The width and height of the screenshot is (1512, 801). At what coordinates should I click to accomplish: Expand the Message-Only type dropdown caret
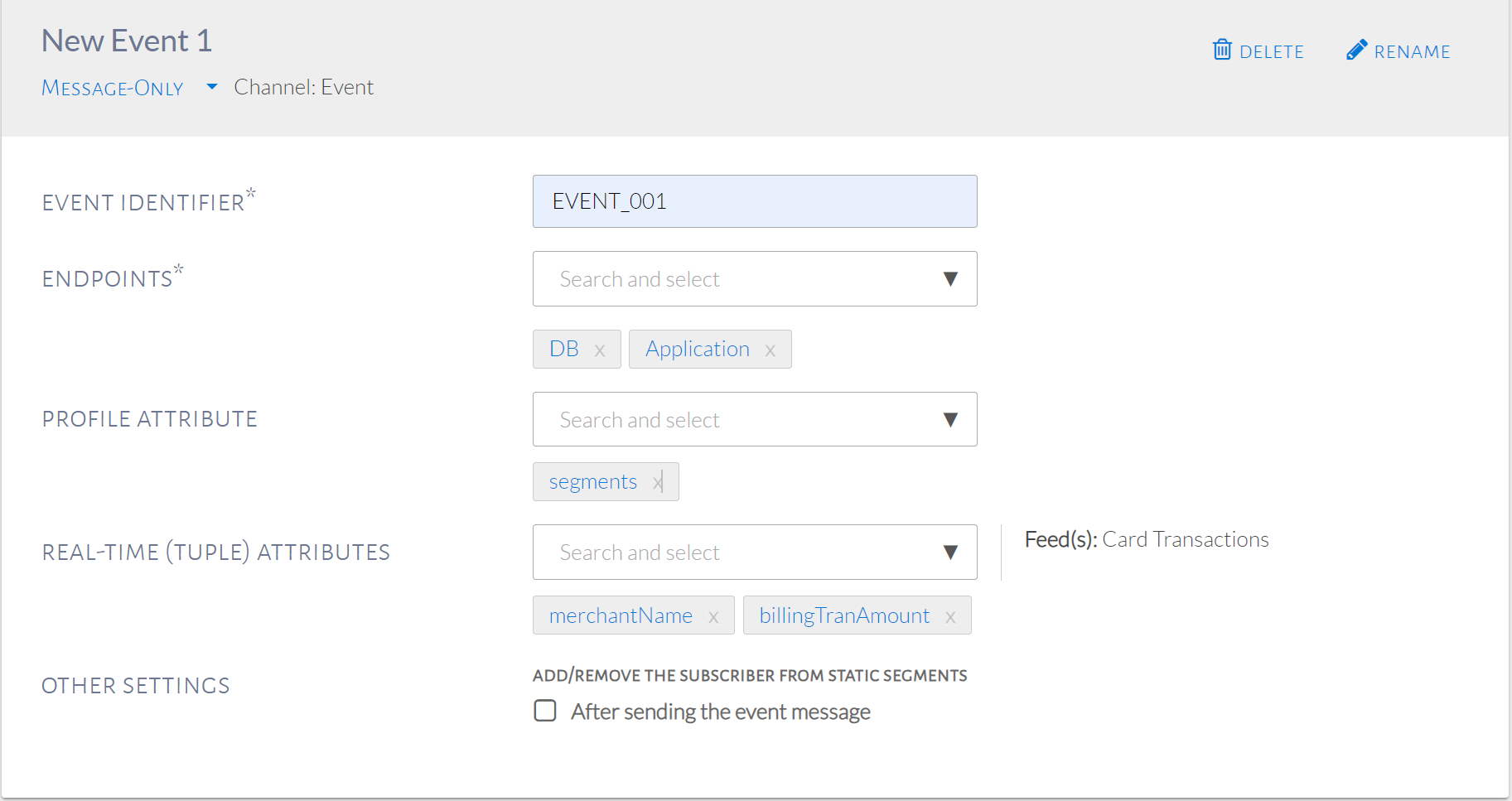point(212,86)
